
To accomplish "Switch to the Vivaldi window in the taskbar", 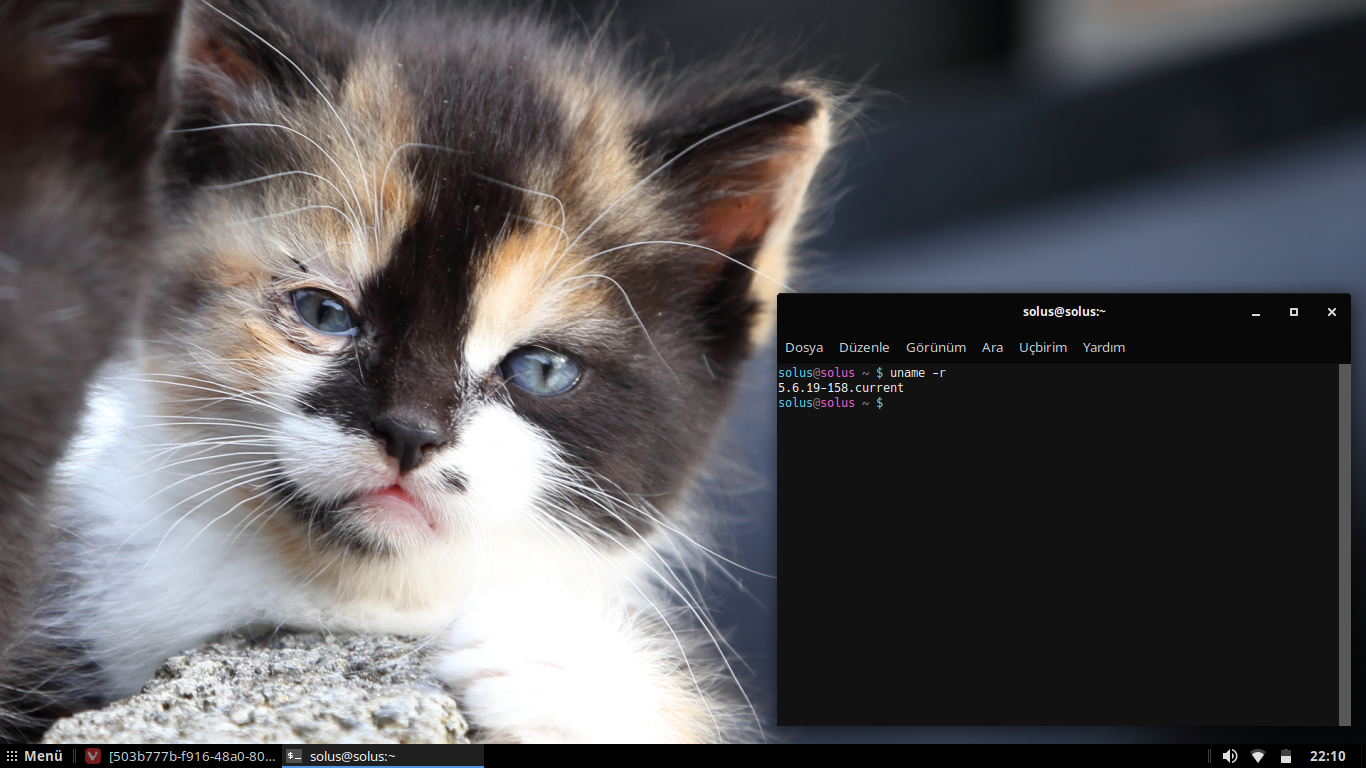I will 179,756.
